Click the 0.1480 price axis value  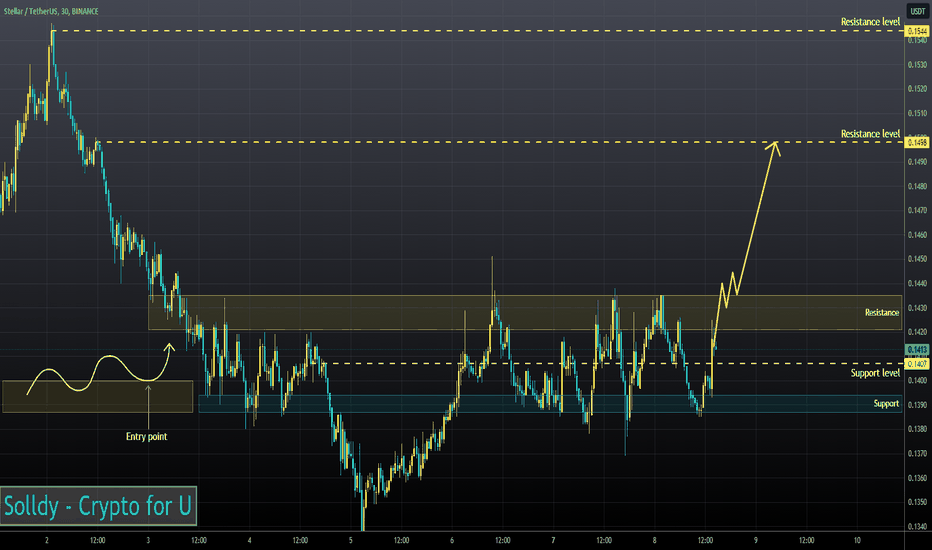pos(917,186)
